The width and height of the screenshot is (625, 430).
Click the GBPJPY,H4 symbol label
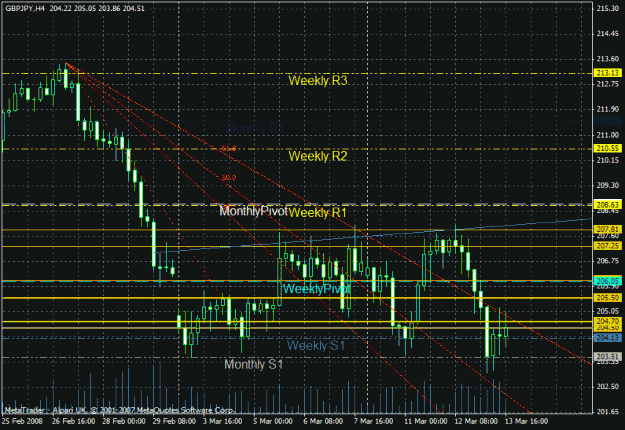25,8
